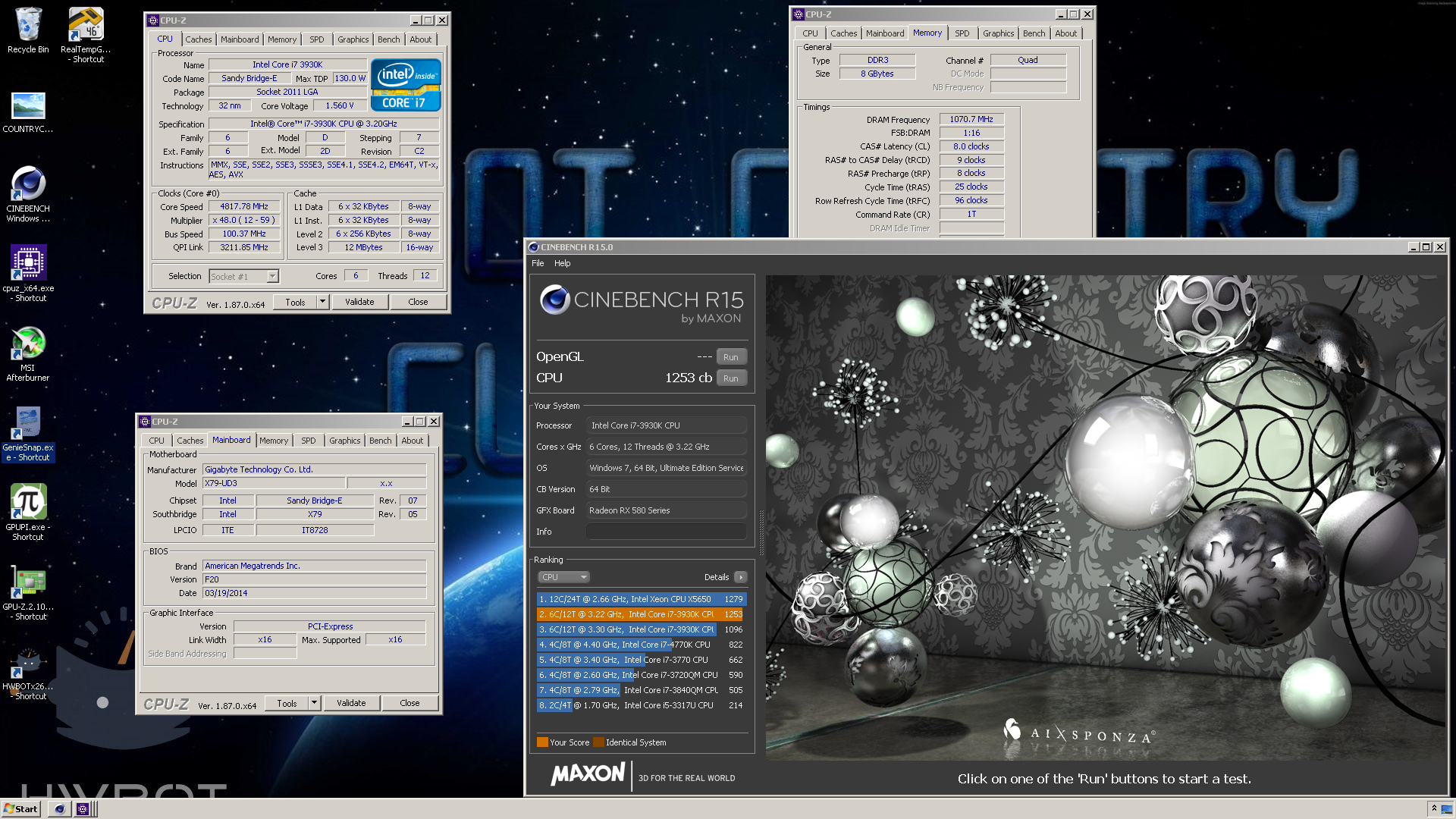Click Model field X79-UD3
This screenshot has width=1456, height=819.
pos(274,483)
